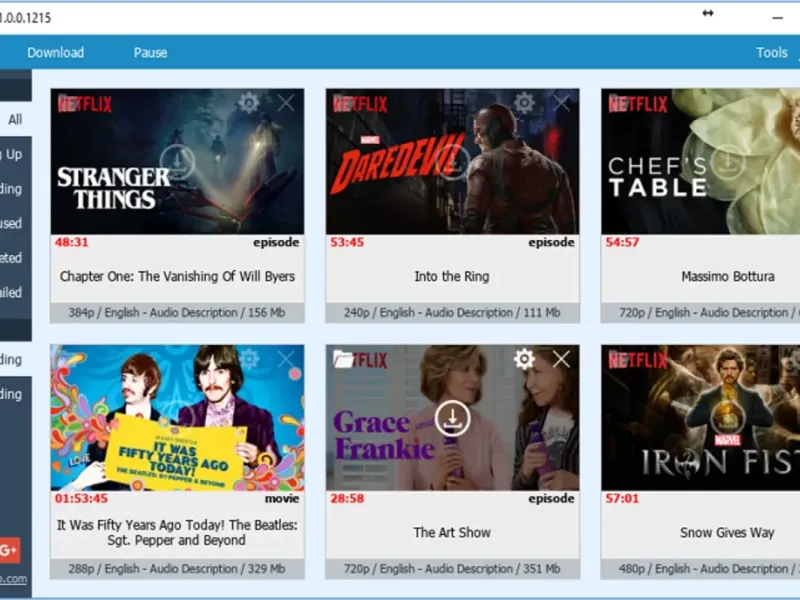Click quality info '720p / English - Audio Description / 351 Mb'
Viewport: 800px width, 600px height.
tap(452, 568)
